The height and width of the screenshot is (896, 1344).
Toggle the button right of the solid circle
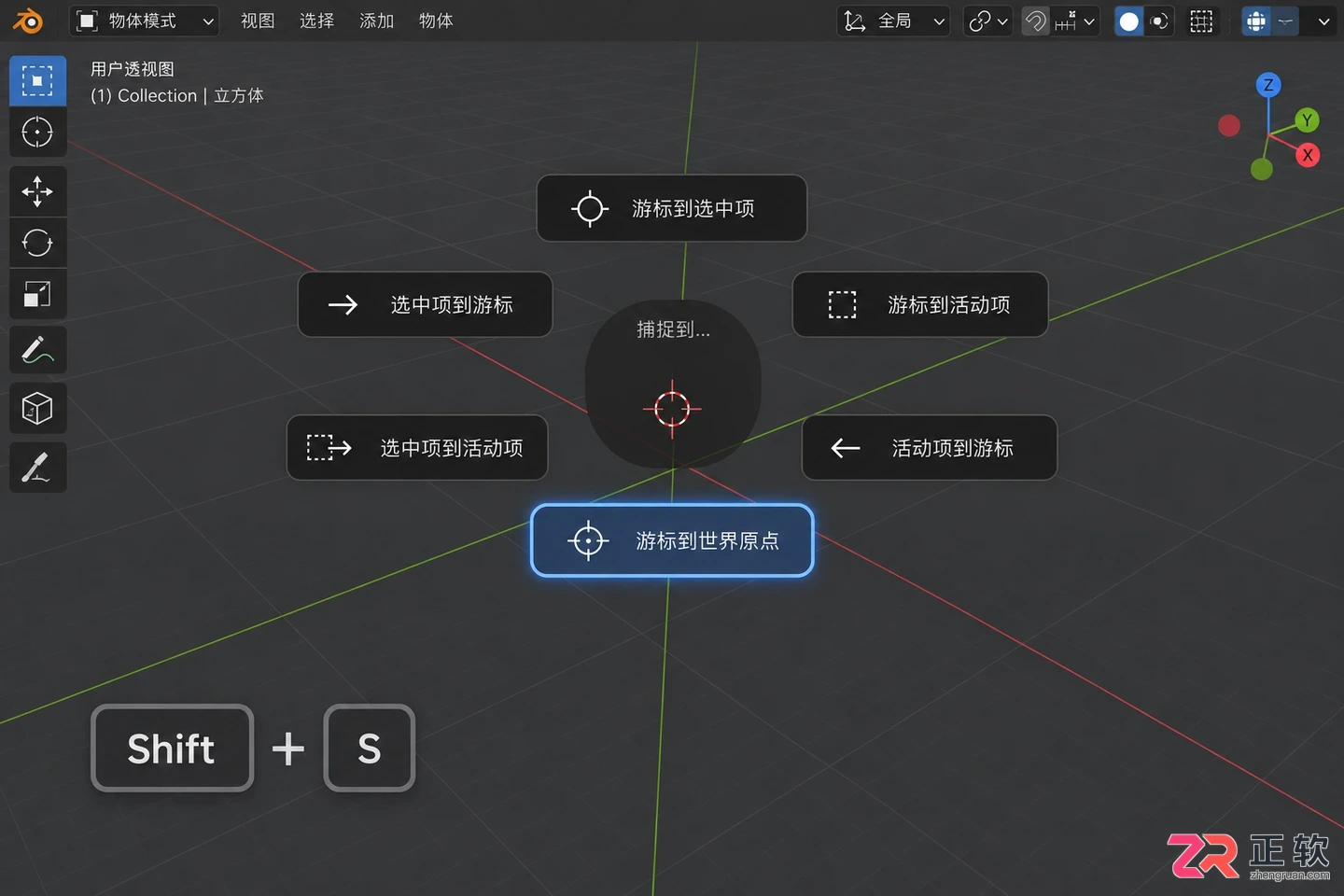click(x=1159, y=21)
